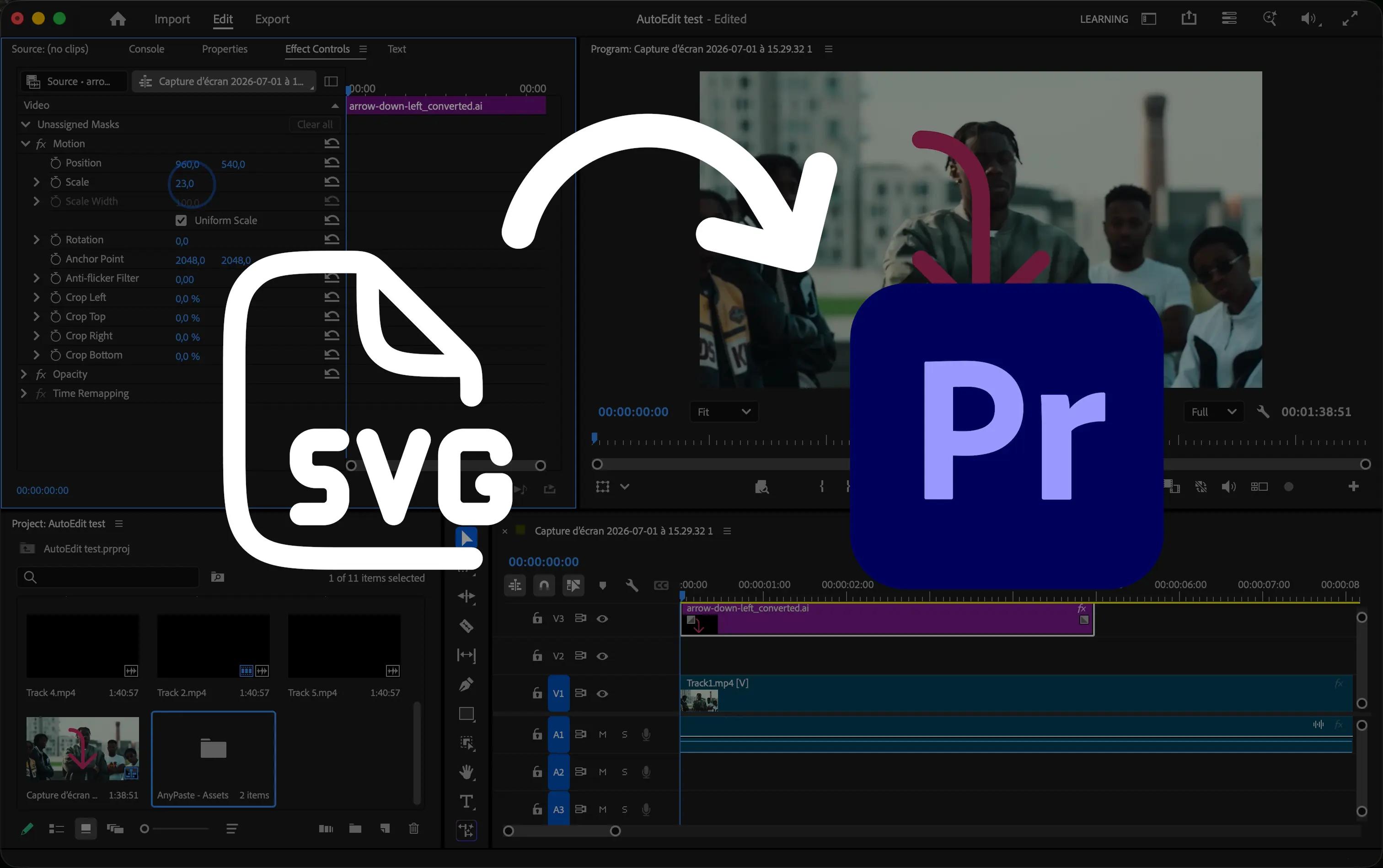The width and height of the screenshot is (1383, 868).
Task: Click the Clear all masks button
Action: tap(315, 124)
